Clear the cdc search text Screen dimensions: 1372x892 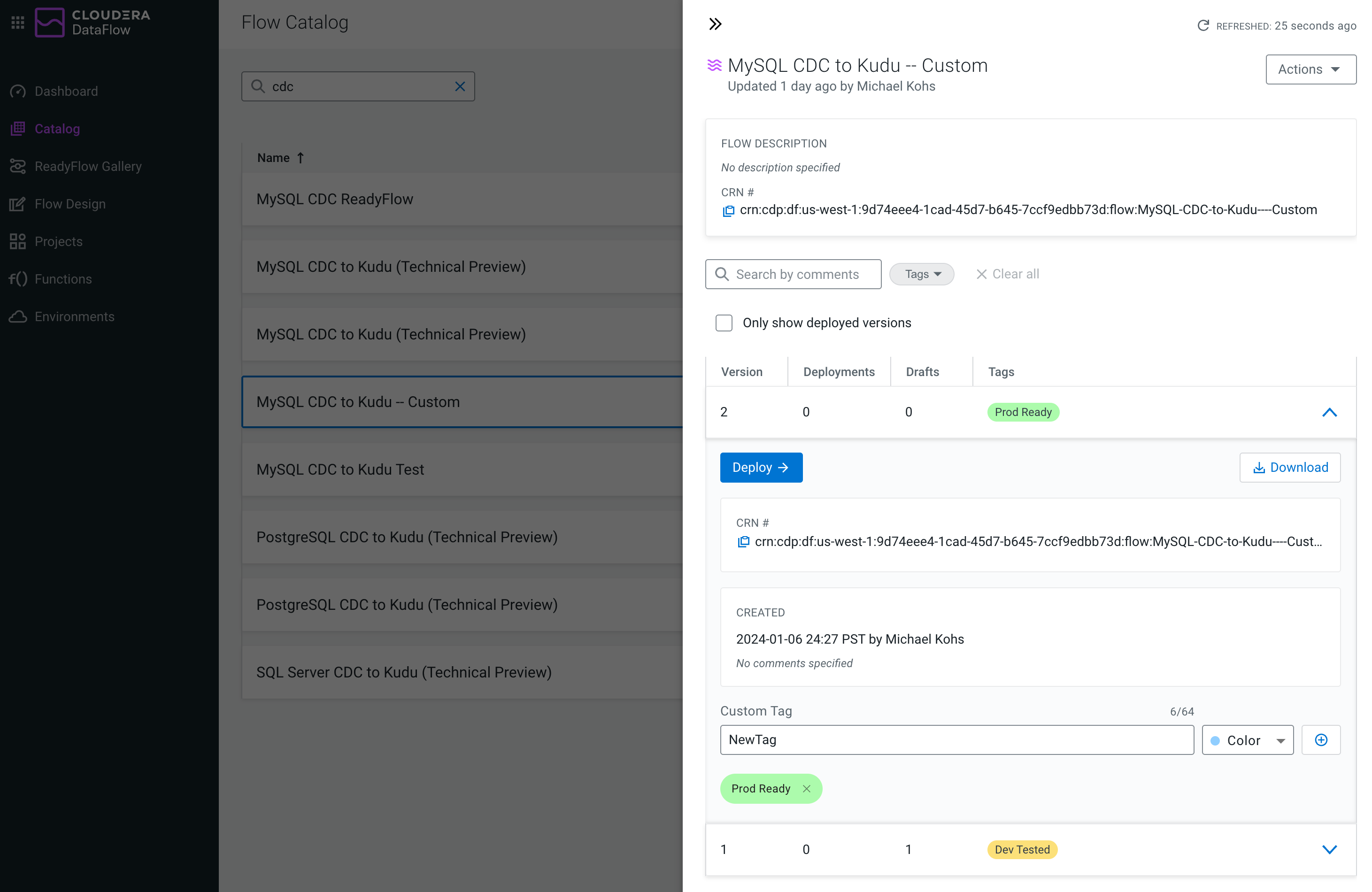(x=460, y=86)
